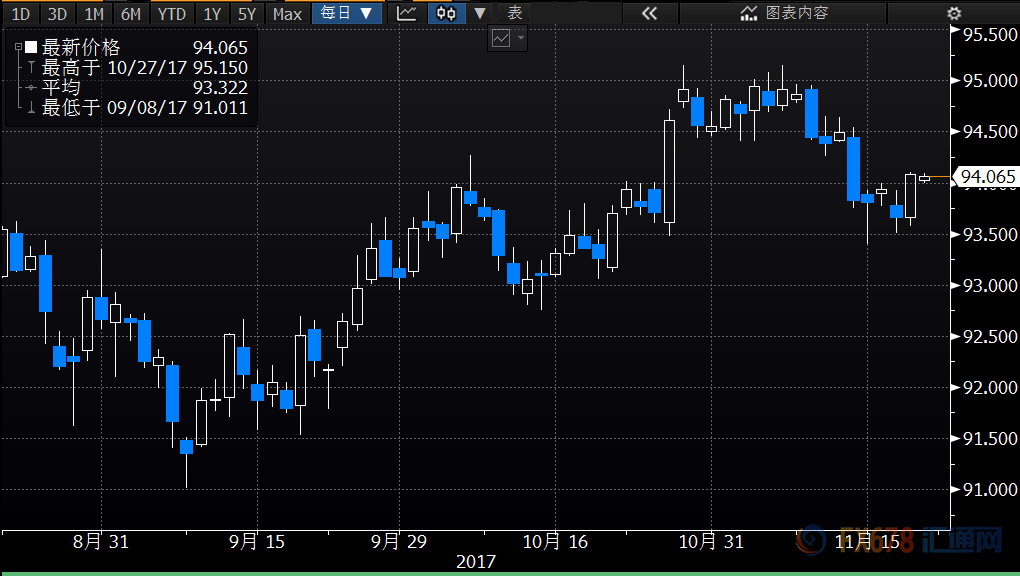Viewport: 1020px width, 576px height.
Task: Select the 3D time range tab
Action: click(57, 13)
